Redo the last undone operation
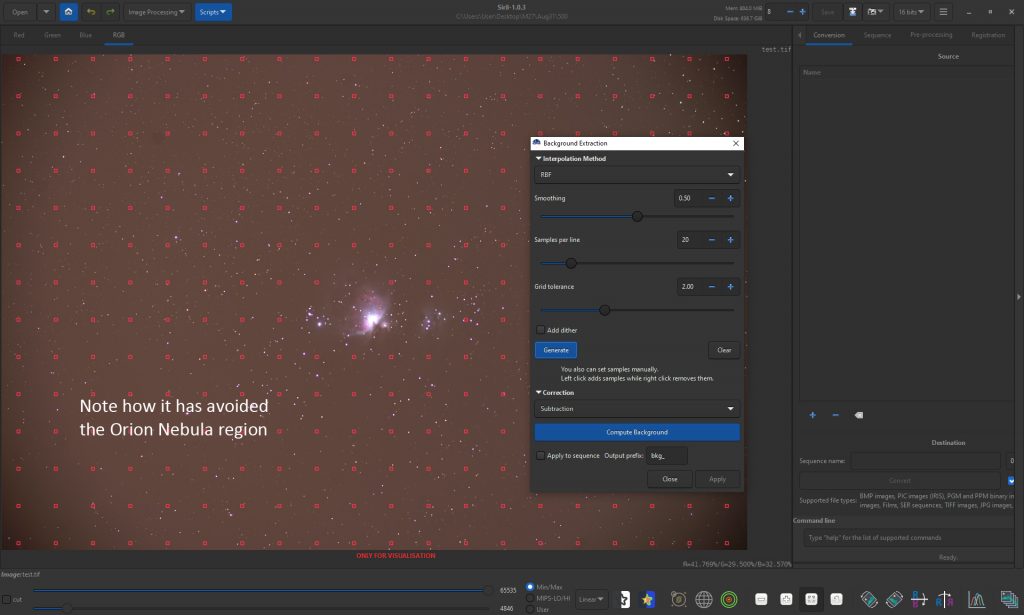 pos(110,12)
